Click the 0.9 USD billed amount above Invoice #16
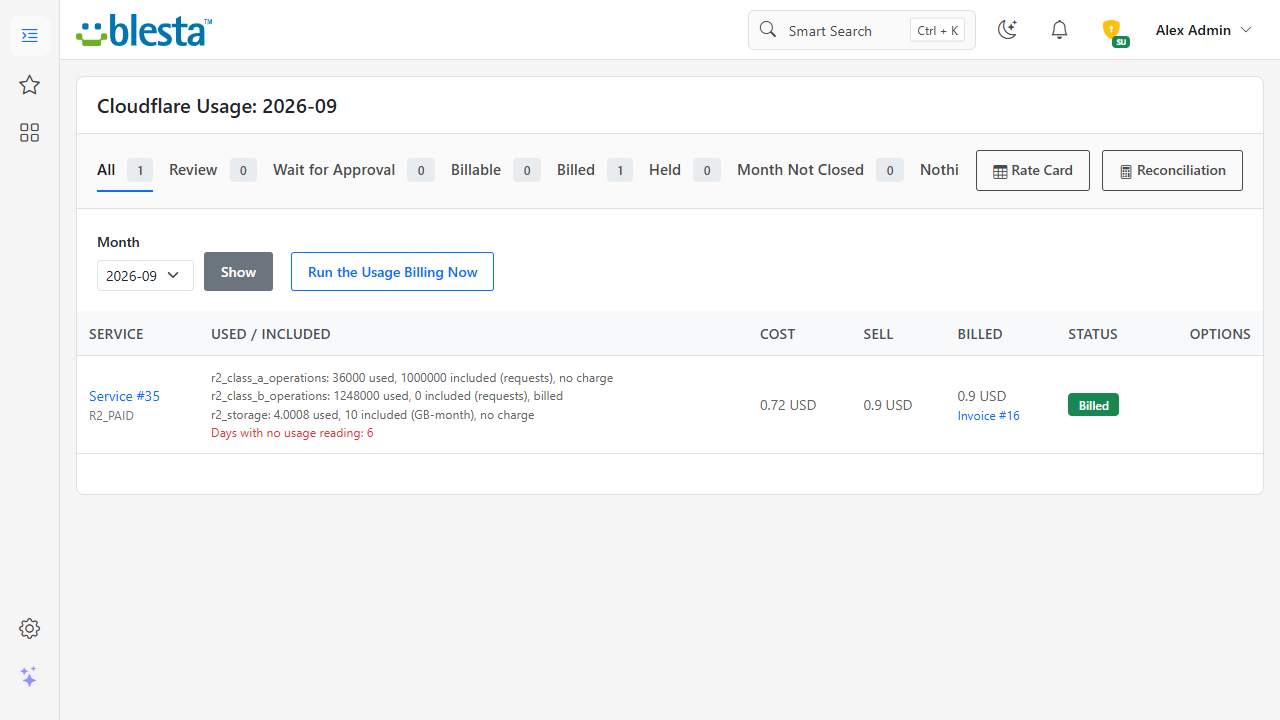Image resolution: width=1280 pixels, height=720 pixels. 982,396
